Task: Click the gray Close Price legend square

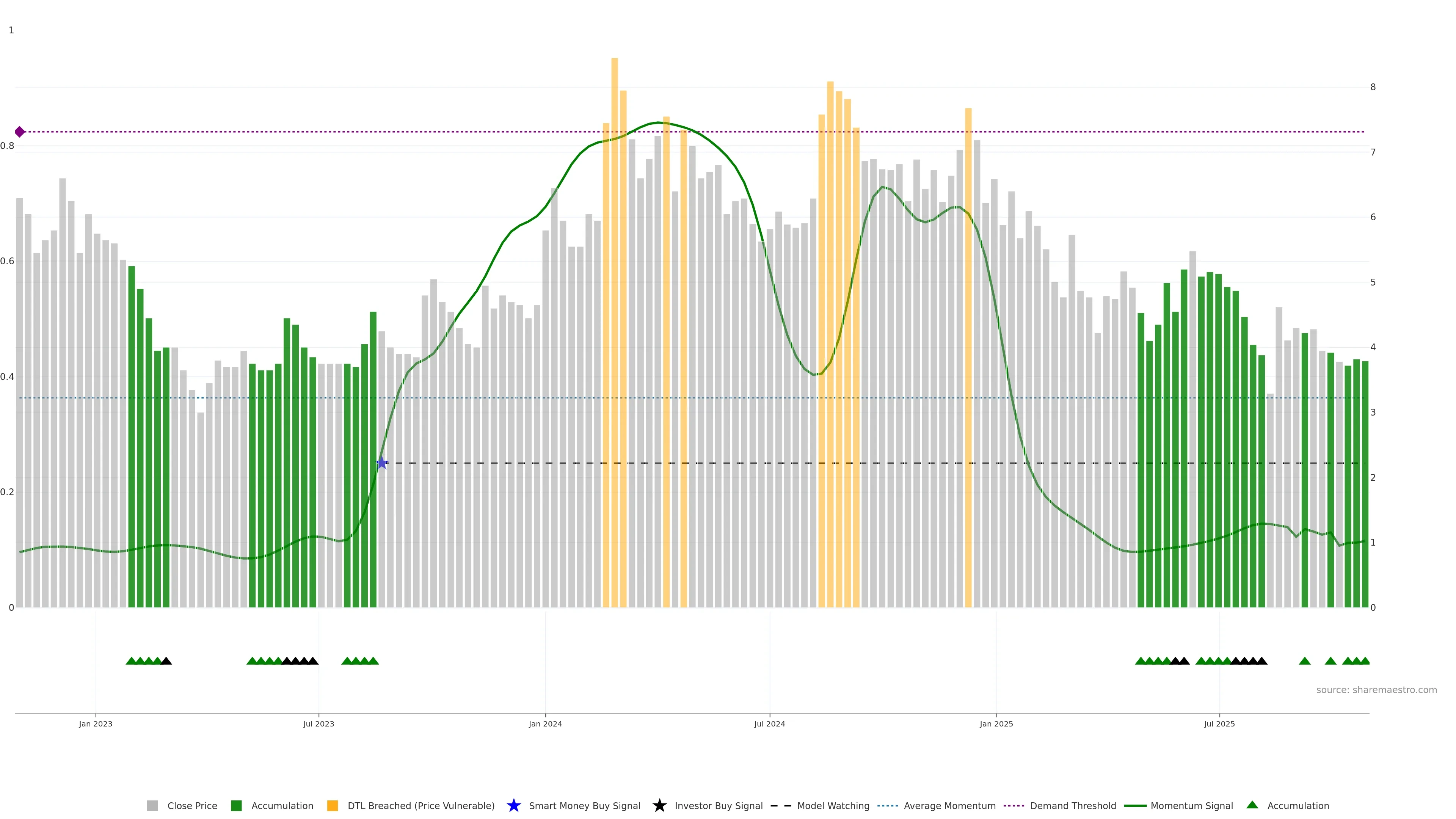Action: [152, 805]
